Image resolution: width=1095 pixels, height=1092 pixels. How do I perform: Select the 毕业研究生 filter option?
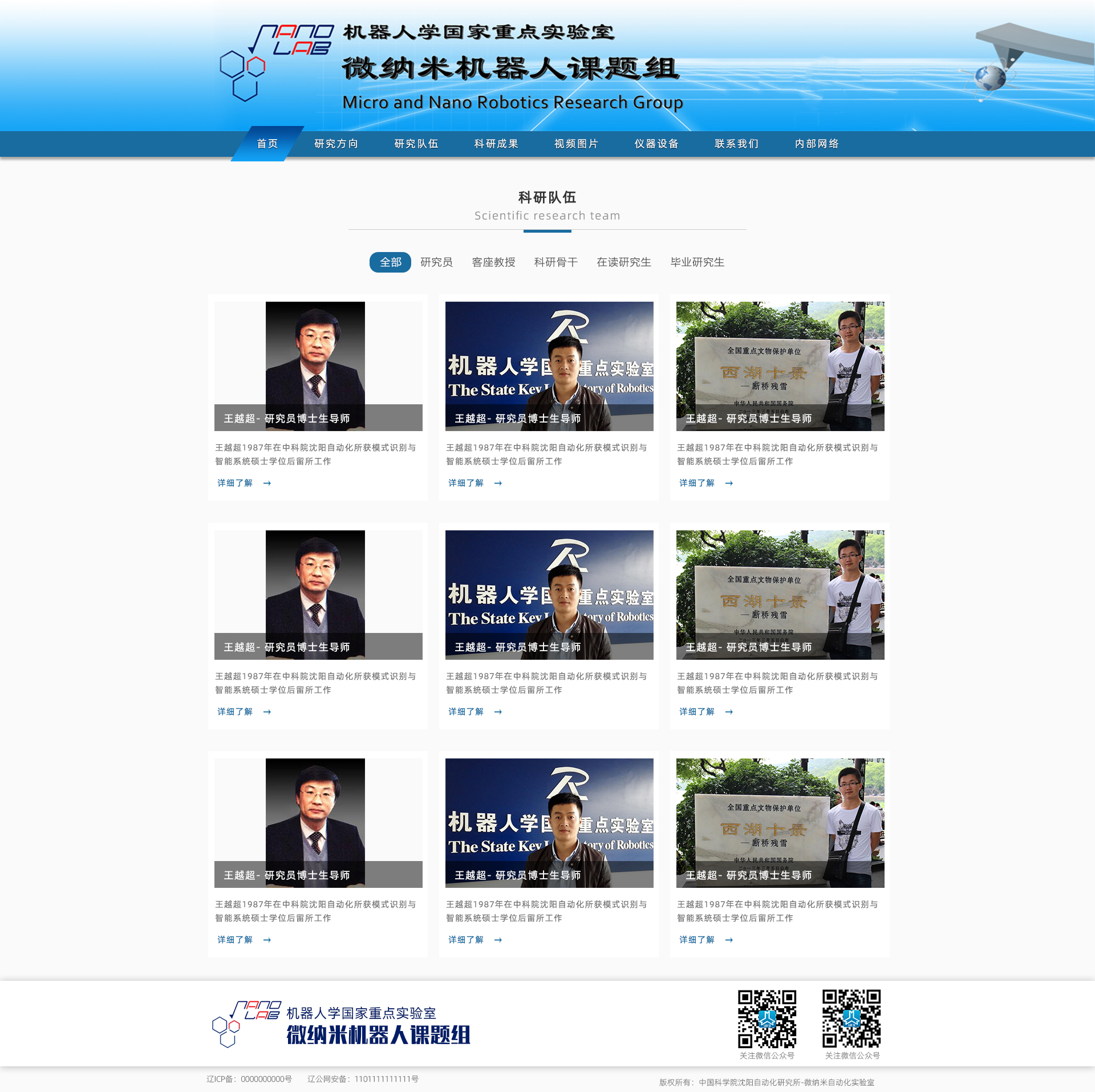pos(697,262)
